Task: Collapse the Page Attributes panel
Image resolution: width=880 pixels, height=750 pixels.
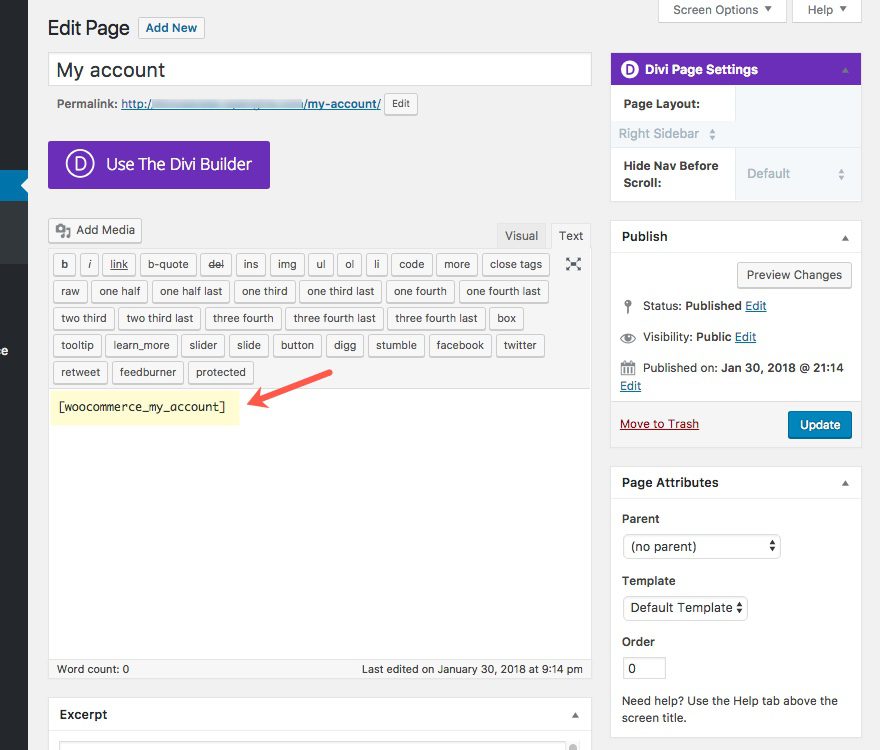Action: [845, 483]
